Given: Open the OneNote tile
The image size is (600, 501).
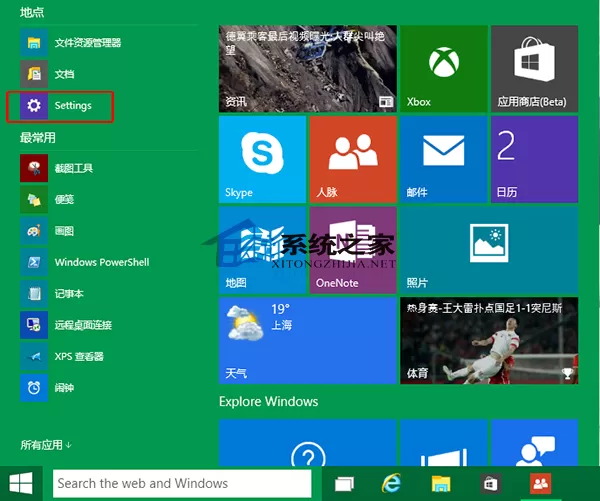Looking at the screenshot, I should tap(353, 250).
